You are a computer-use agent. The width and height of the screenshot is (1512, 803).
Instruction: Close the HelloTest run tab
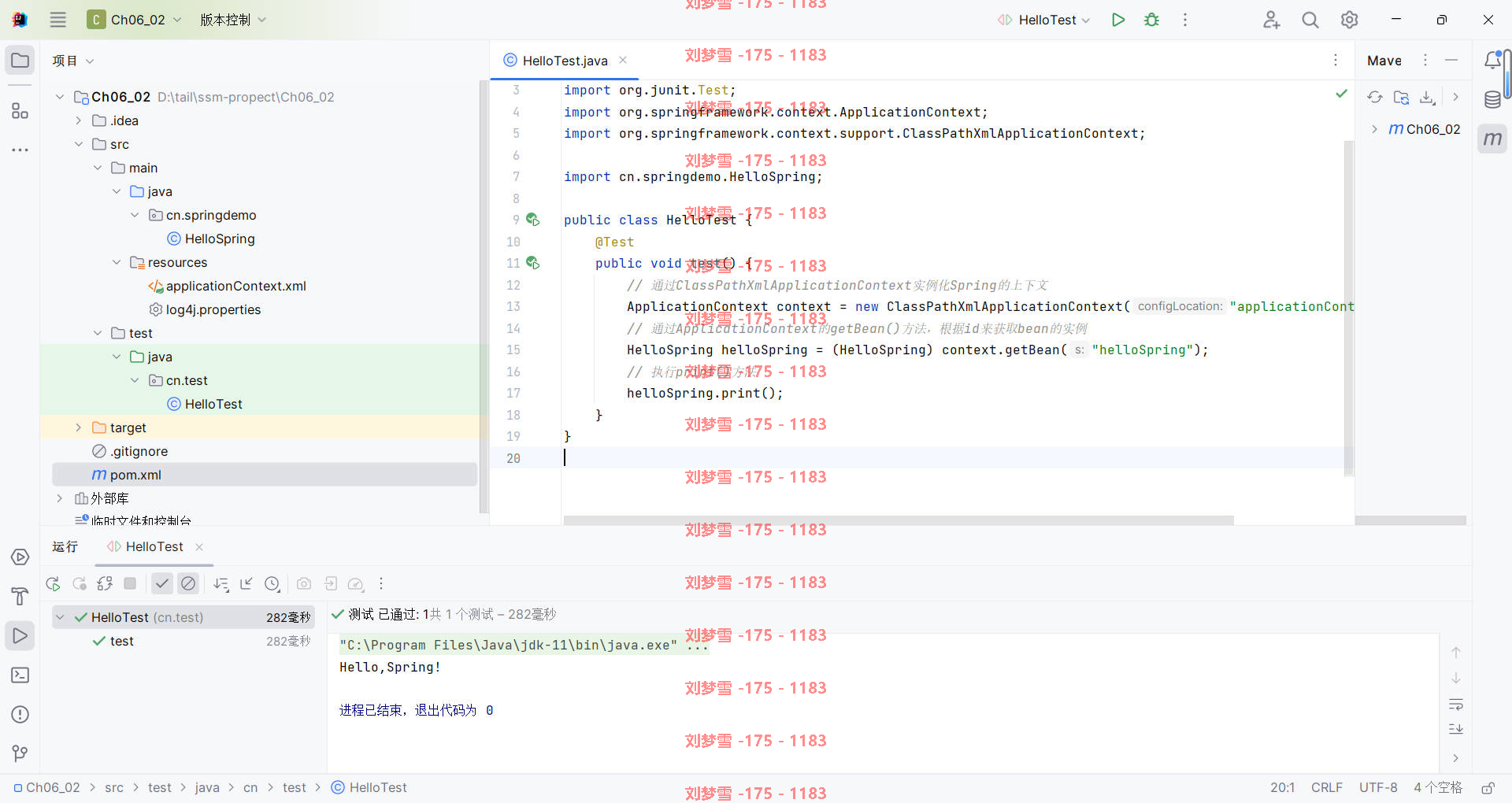199,547
